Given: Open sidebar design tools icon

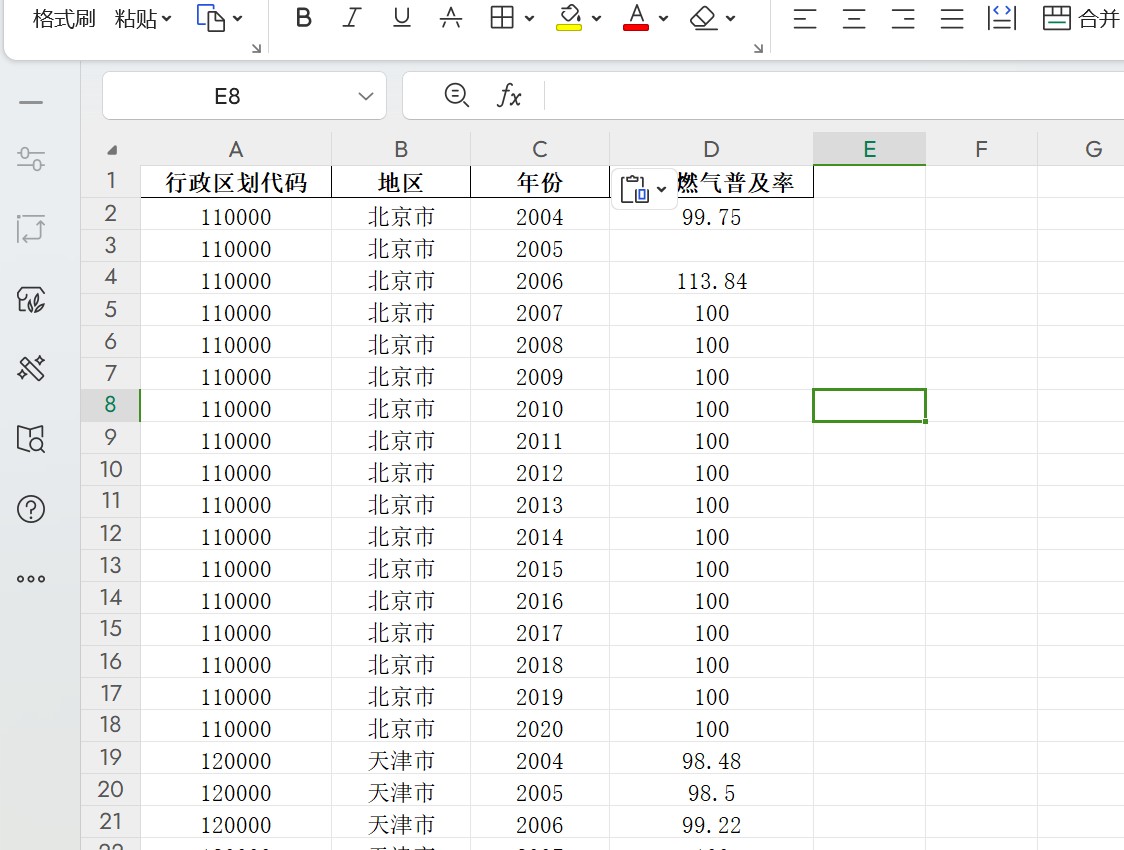Looking at the screenshot, I should point(31,368).
